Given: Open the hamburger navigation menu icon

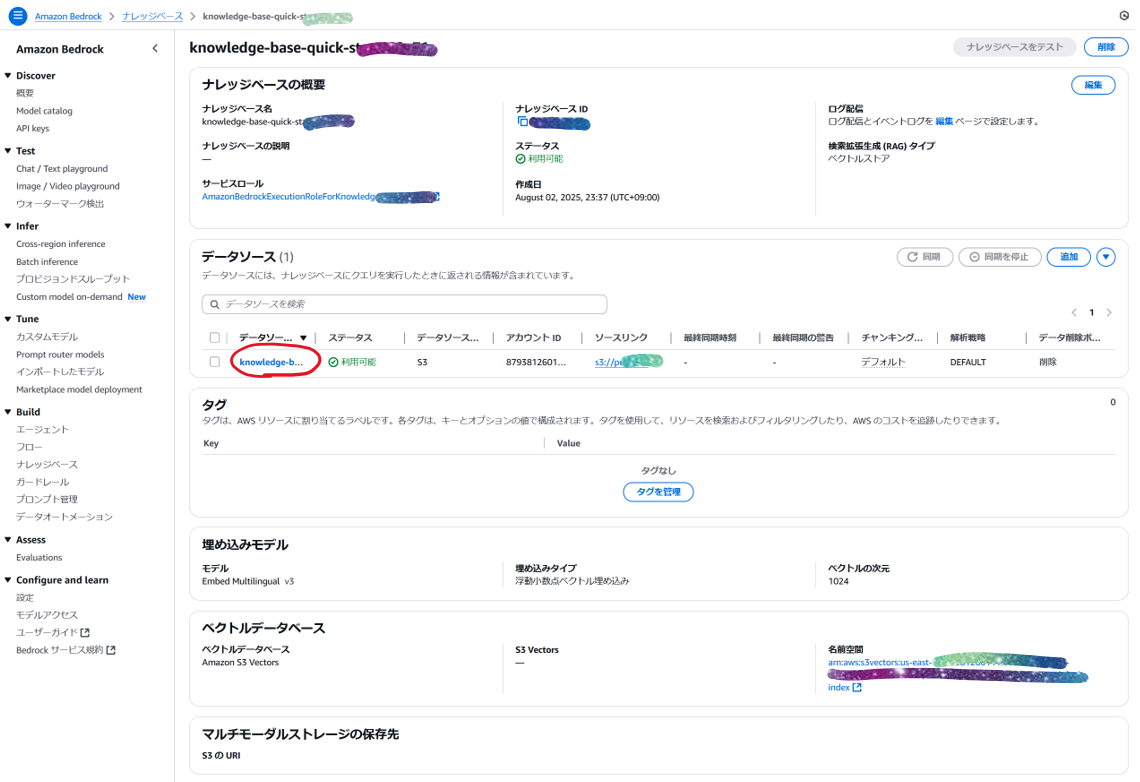Looking at the screenshot, I should [17, 15].
